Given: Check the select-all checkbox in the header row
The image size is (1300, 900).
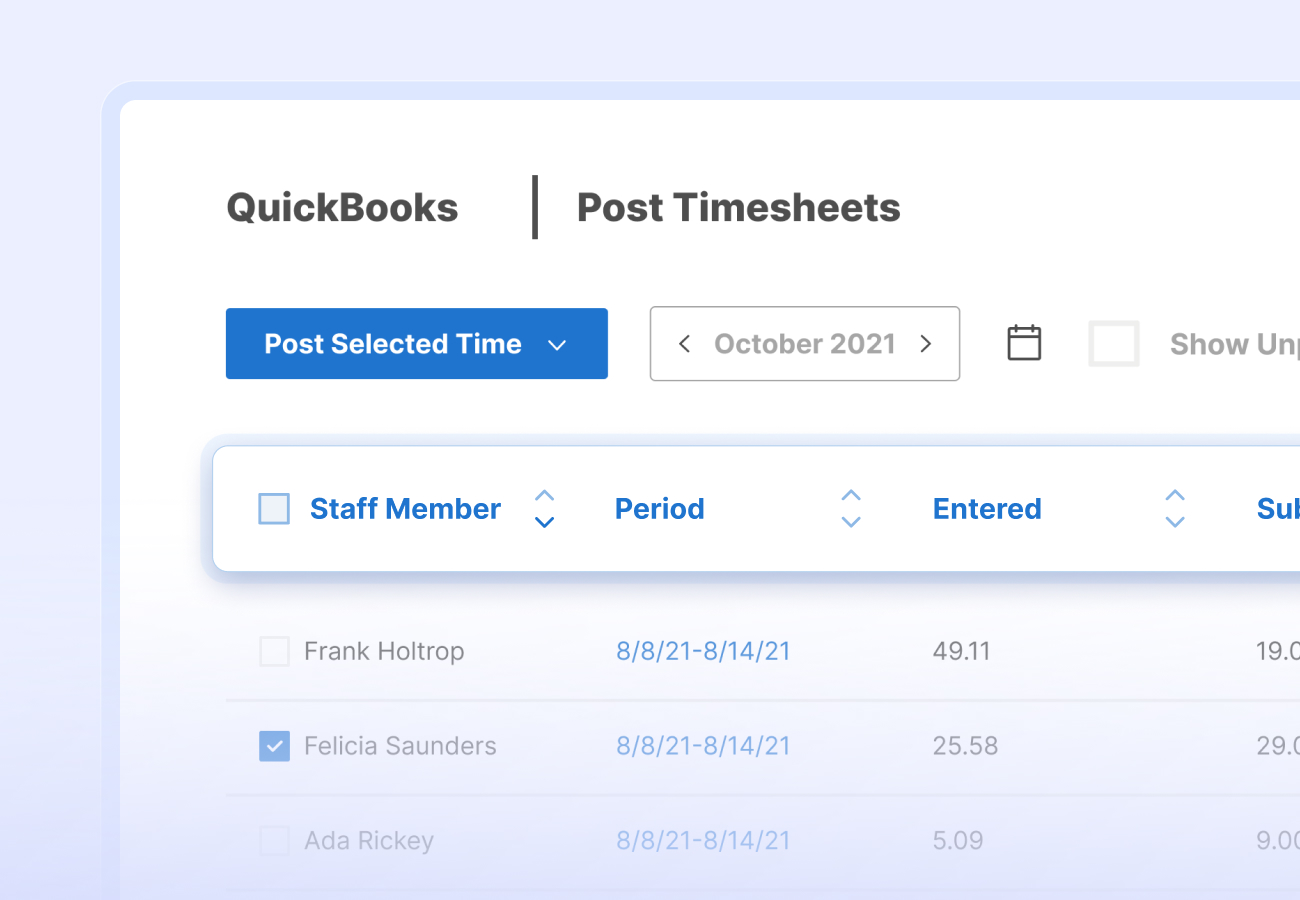Looking at the screenshot, I should click(x=273, y=508).
